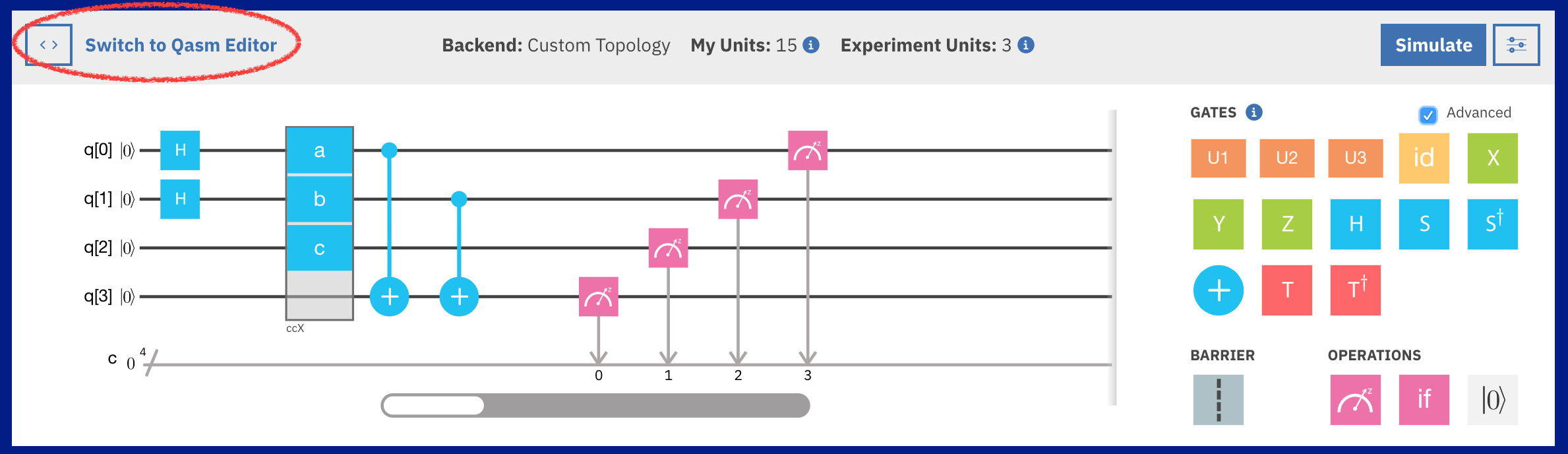Open info for My Units
Screen dimensions: 1568x454
[811, 45]
